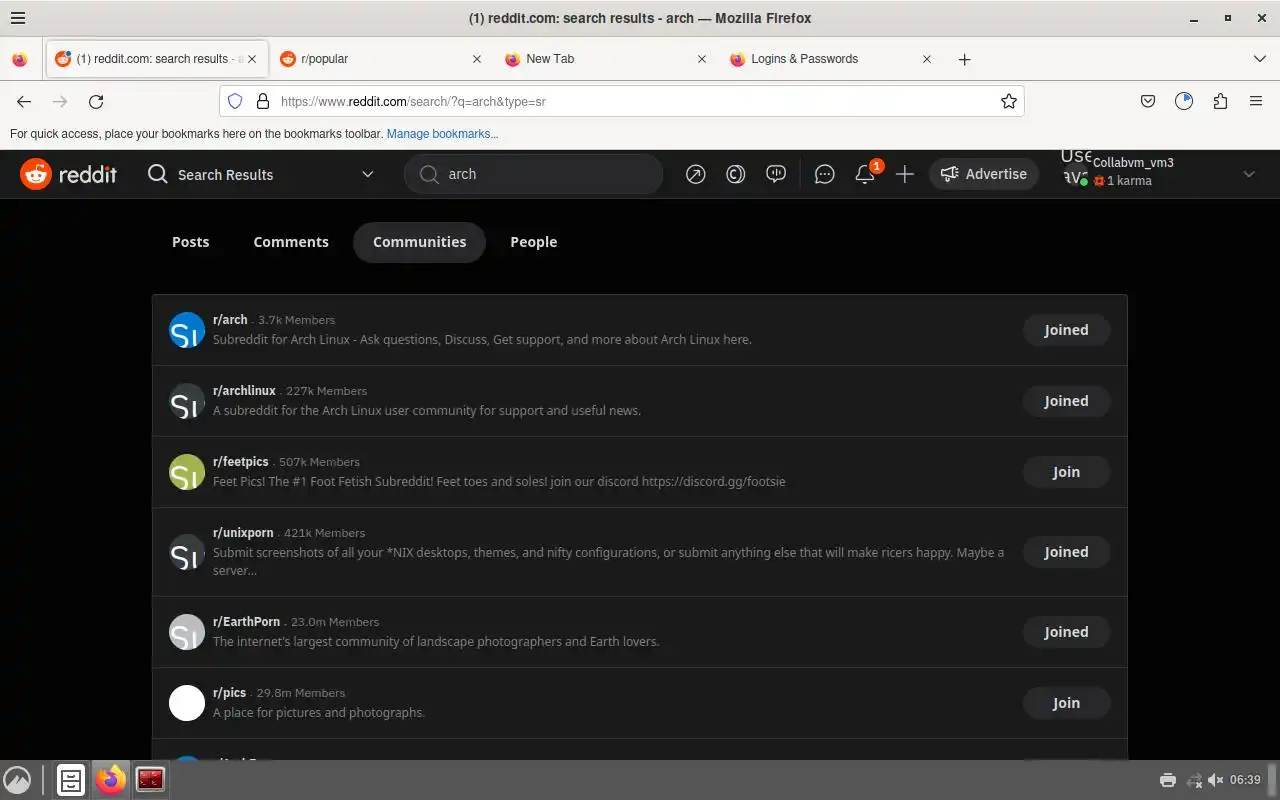This screenshot has height=800, width=1280.
Task: Open the r/unixporn community avatar
Action: pos(187,552)
